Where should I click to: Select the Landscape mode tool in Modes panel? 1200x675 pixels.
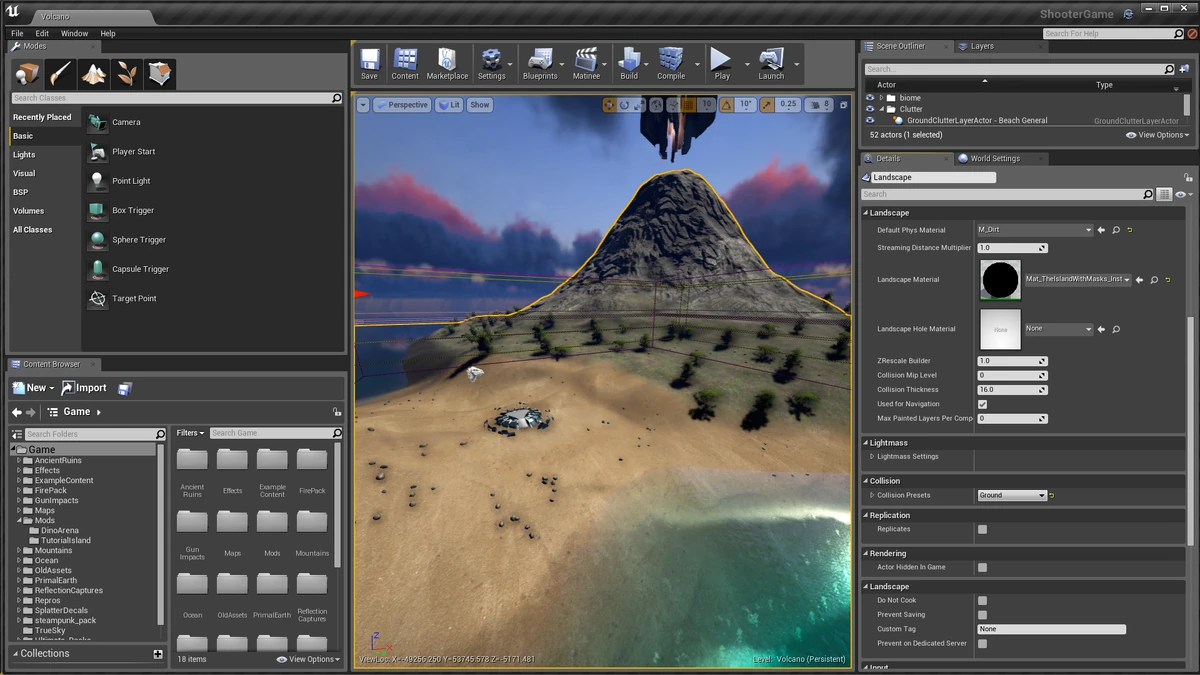point(93,73)
